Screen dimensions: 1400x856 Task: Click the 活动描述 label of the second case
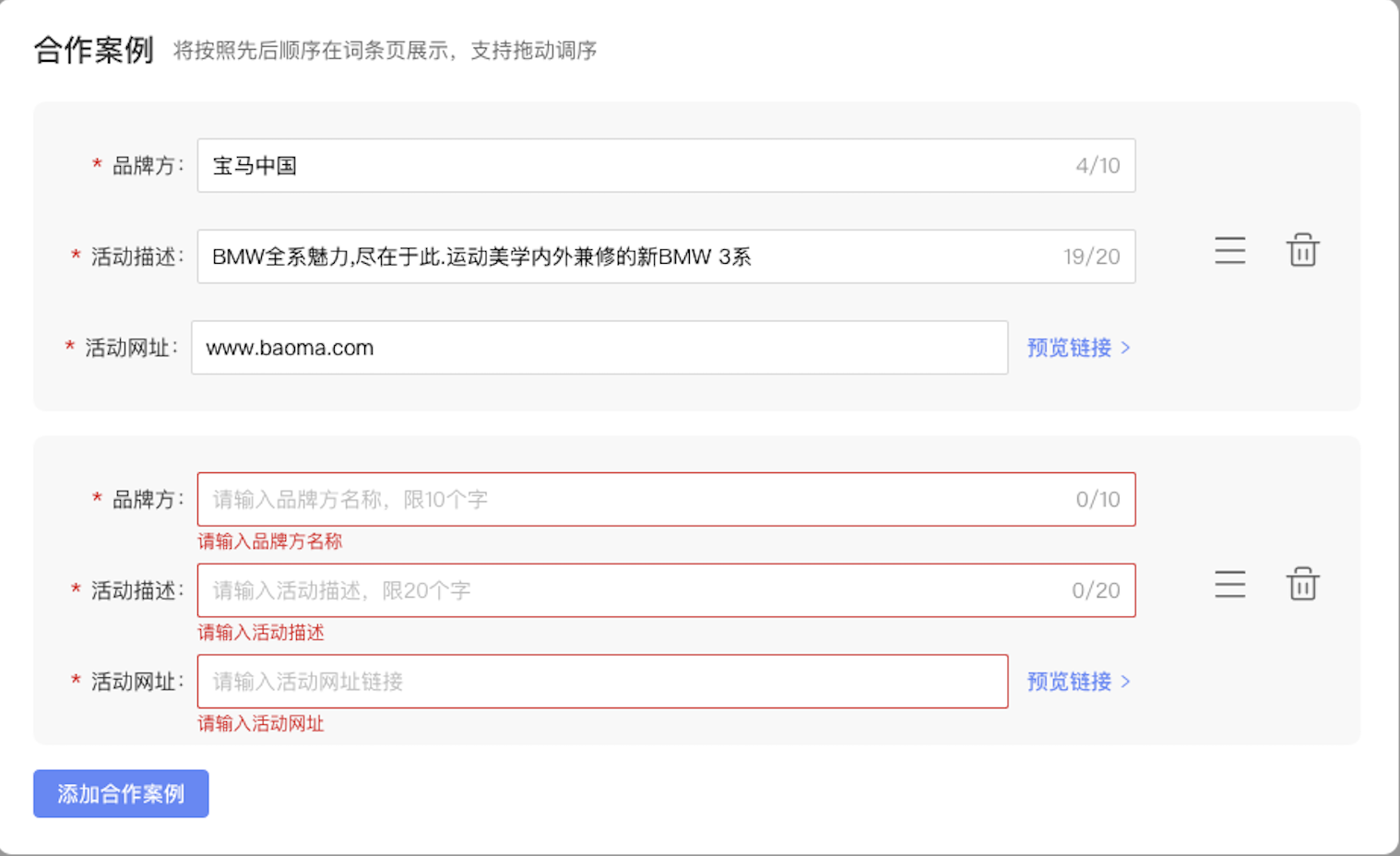pos(136,590)
